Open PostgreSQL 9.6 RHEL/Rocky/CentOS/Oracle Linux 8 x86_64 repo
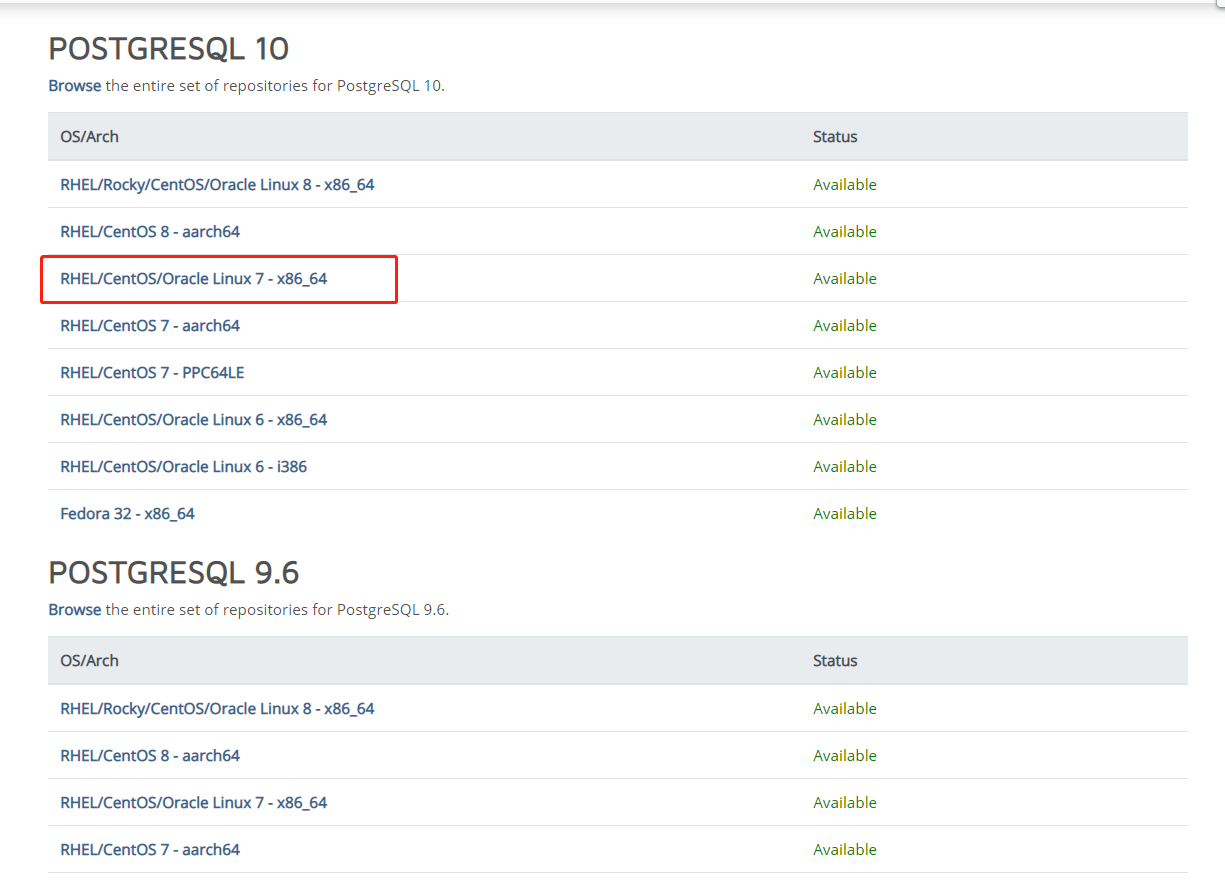Image resolution: width=1225 pixels, height=883 pixels. point(217,709)
